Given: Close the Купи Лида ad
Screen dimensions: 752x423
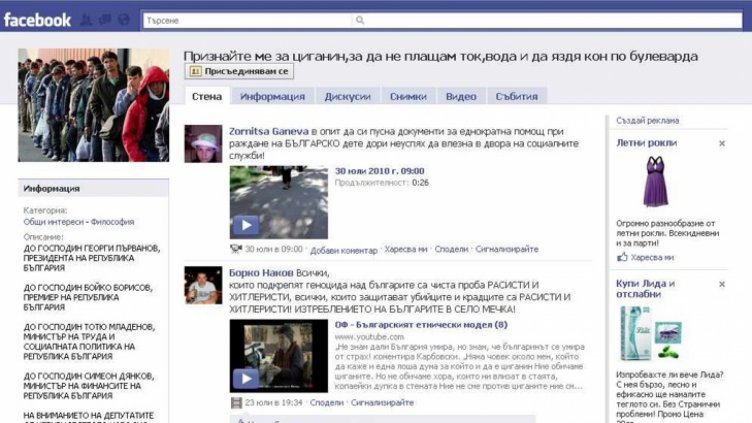Looking at the screenshot, I should tap(722, 284).
